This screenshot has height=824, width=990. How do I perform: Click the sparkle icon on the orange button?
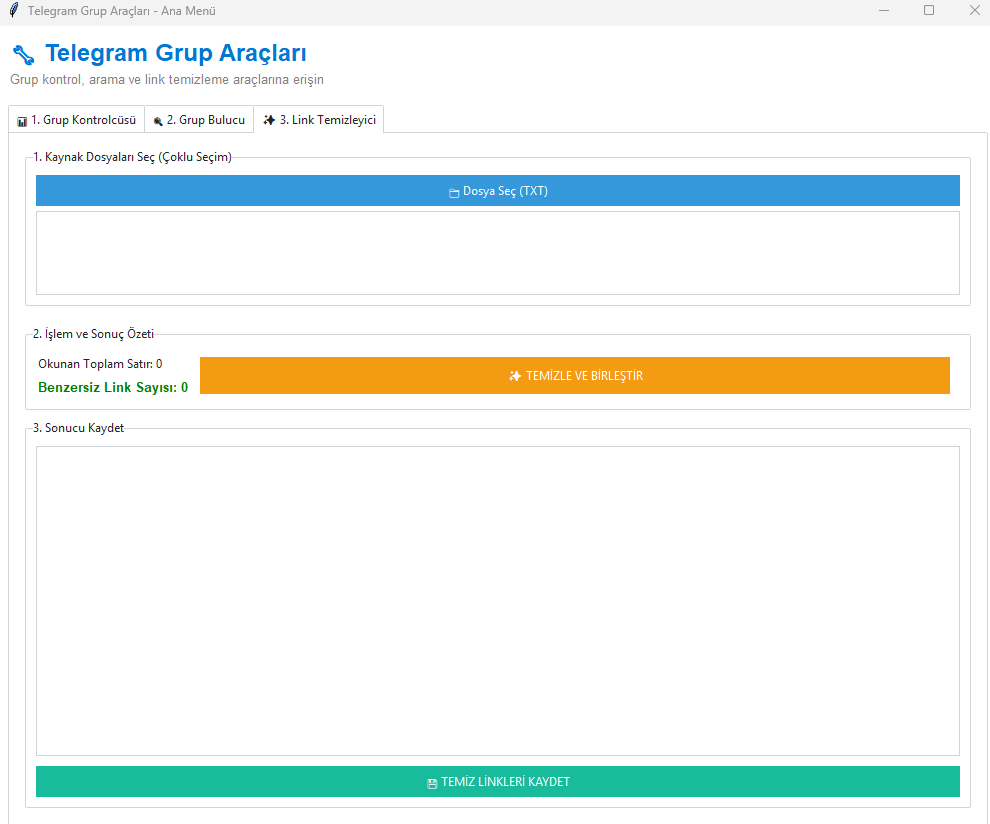[x=515, y=376]
